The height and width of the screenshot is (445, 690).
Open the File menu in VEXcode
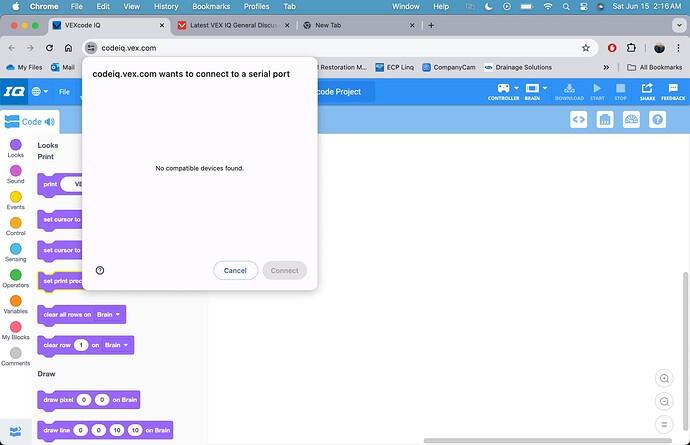(x=64, y=92)
